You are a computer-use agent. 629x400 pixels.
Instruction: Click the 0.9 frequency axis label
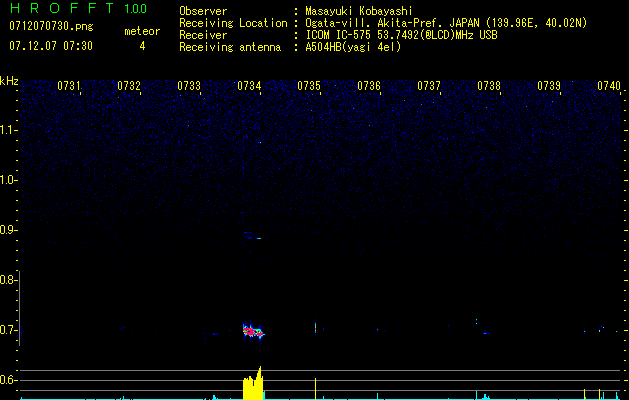coord(8,230)
